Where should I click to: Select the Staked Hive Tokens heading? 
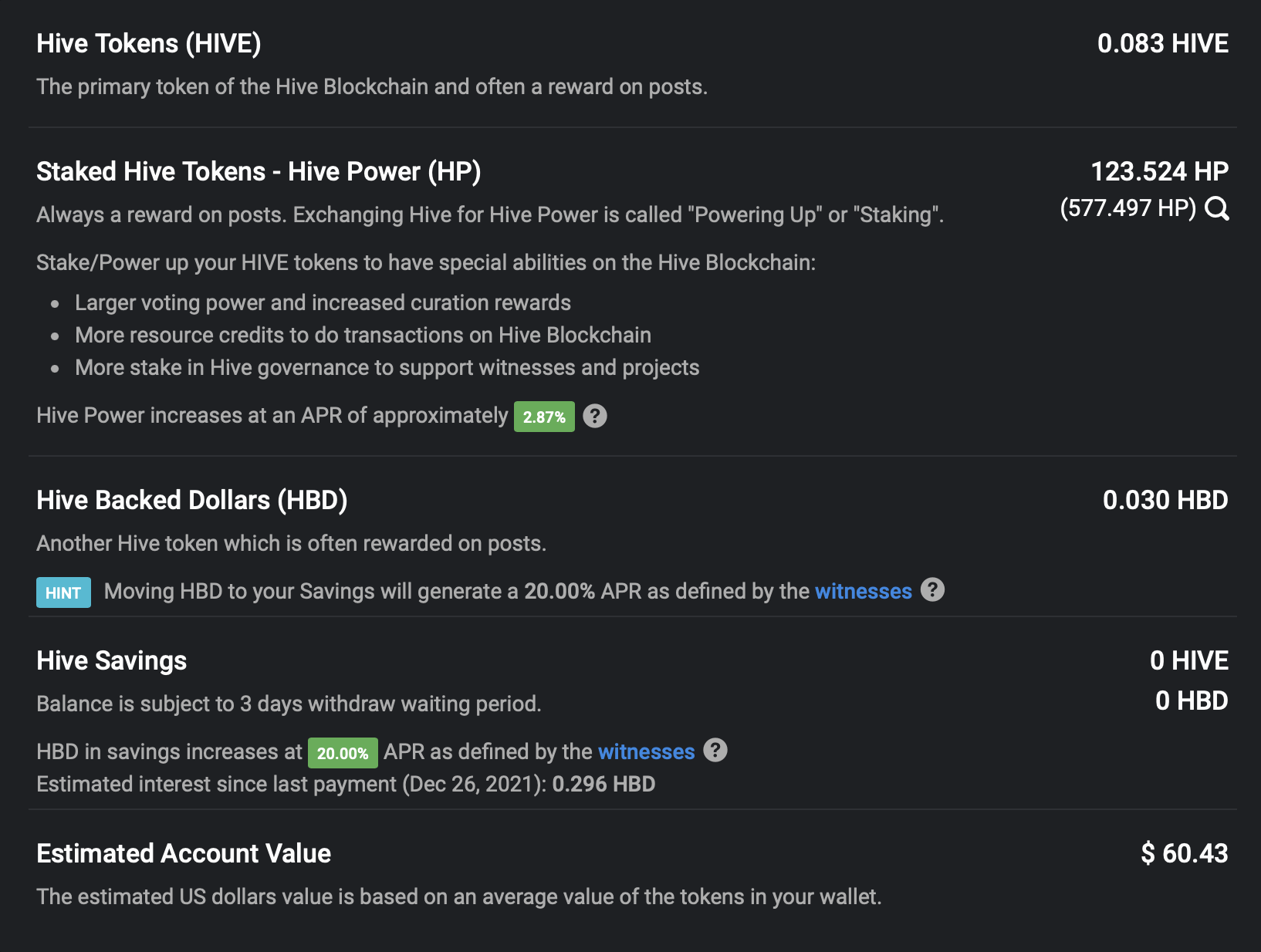tap(259, 171)
